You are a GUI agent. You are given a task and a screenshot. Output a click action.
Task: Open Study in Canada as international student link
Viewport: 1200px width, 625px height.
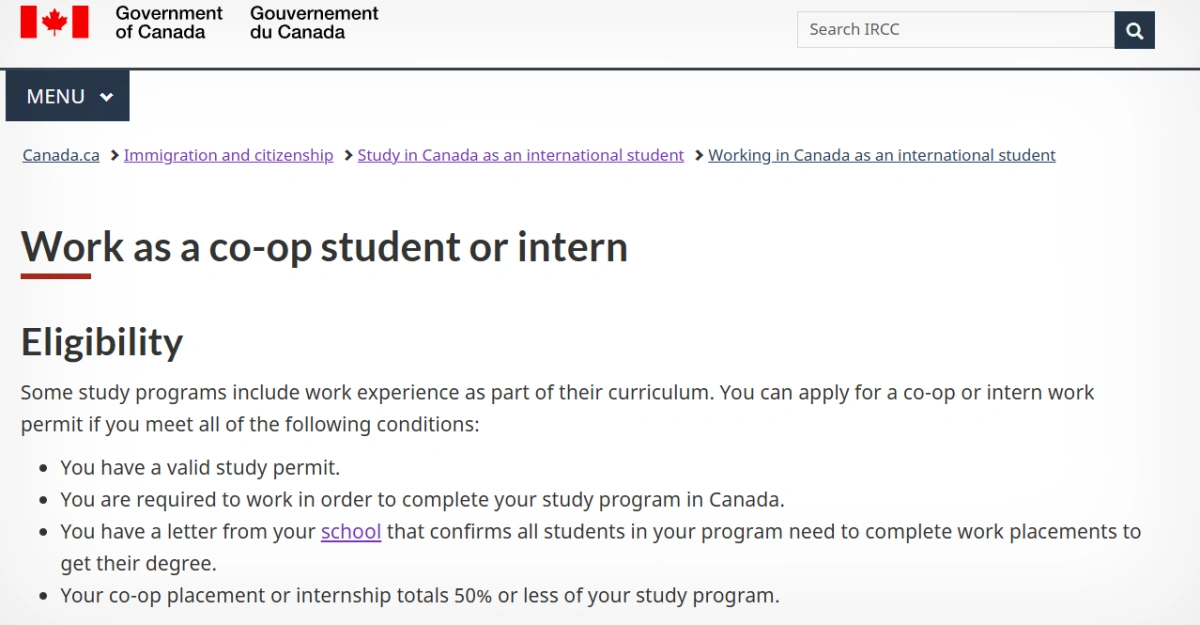tap(521, 155)
